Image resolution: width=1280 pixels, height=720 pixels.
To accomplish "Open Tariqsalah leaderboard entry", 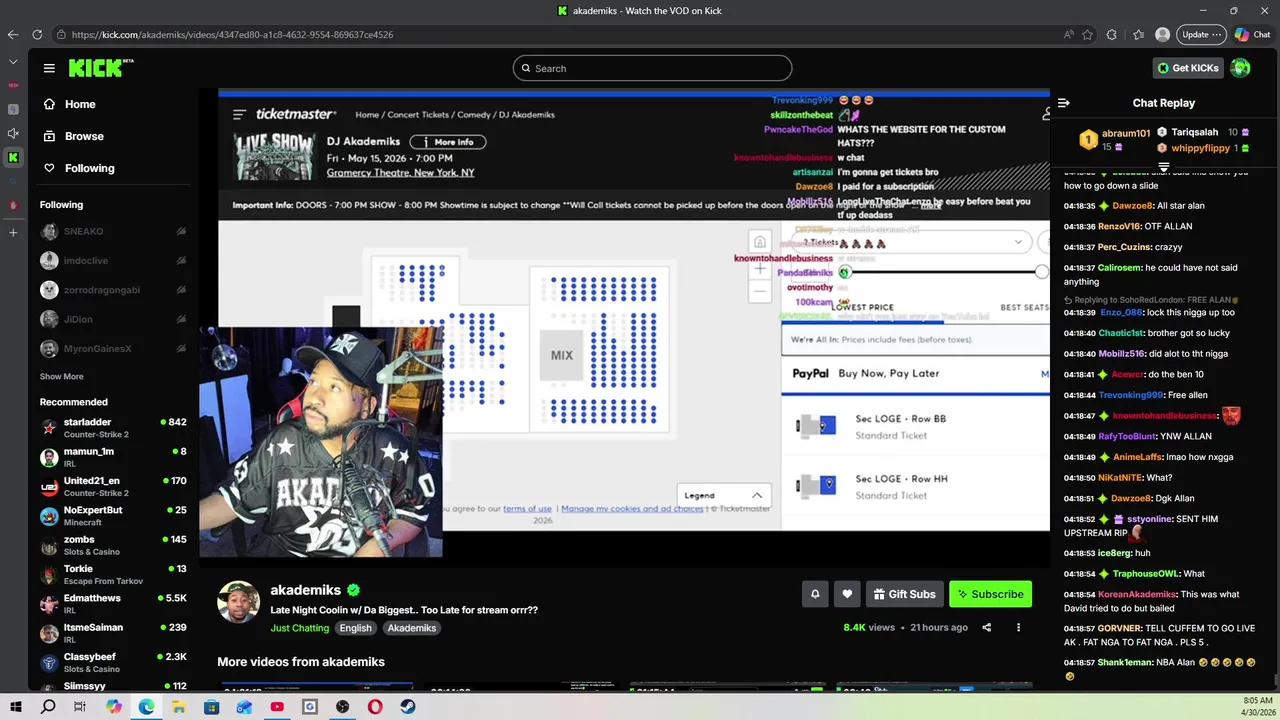I will pyautogui.click(x=1202, y=132).
